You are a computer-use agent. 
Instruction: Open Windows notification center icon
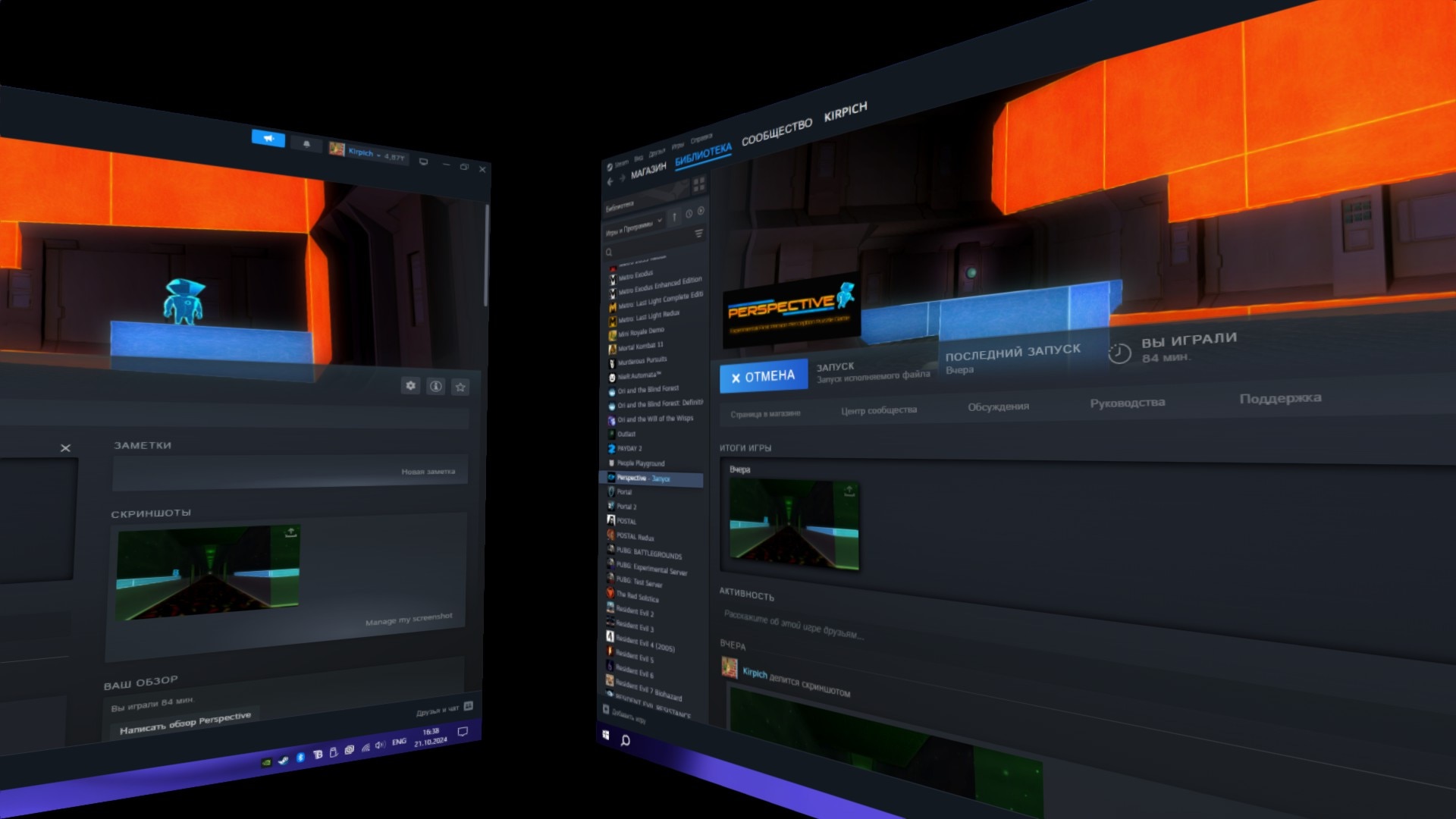pos(463,731)
